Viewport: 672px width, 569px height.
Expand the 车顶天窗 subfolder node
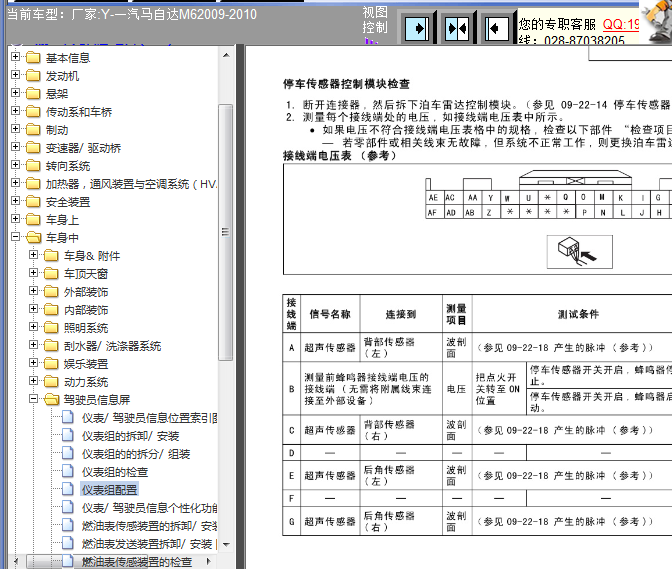pos(33,273)
